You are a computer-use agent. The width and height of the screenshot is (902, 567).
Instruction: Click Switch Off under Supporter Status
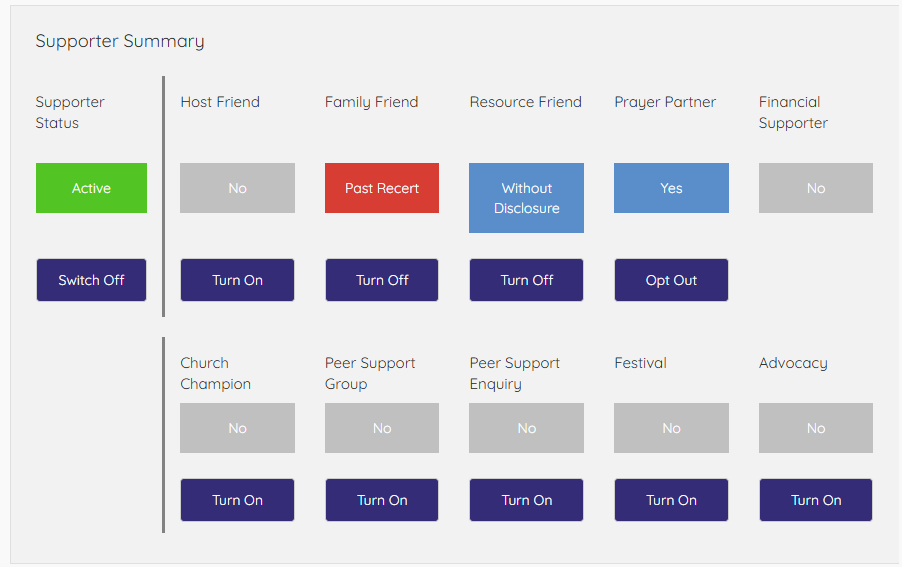point(91,280)
